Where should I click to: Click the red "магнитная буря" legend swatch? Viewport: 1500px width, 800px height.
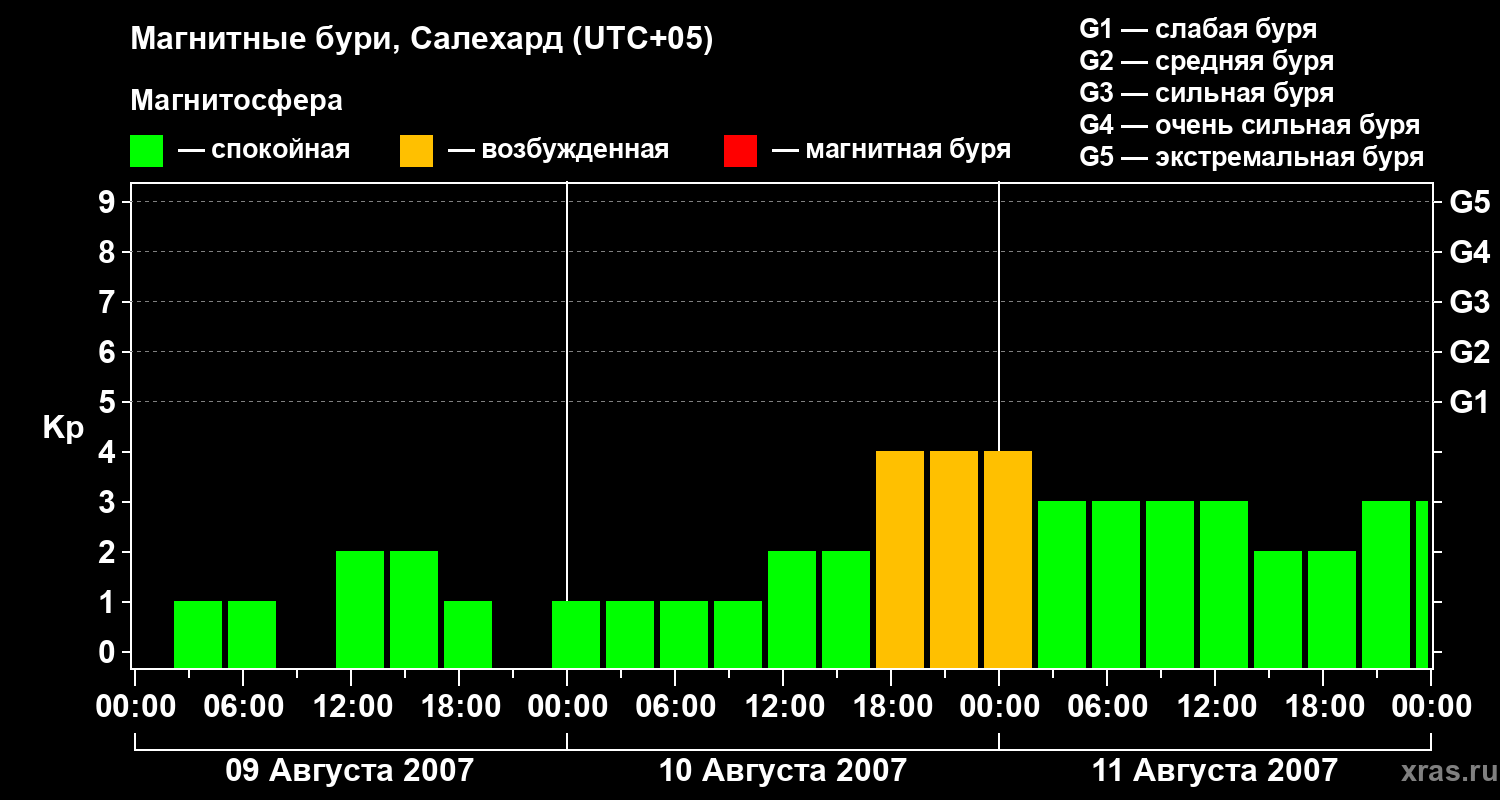pyautogui.click(x=740, y=151)
